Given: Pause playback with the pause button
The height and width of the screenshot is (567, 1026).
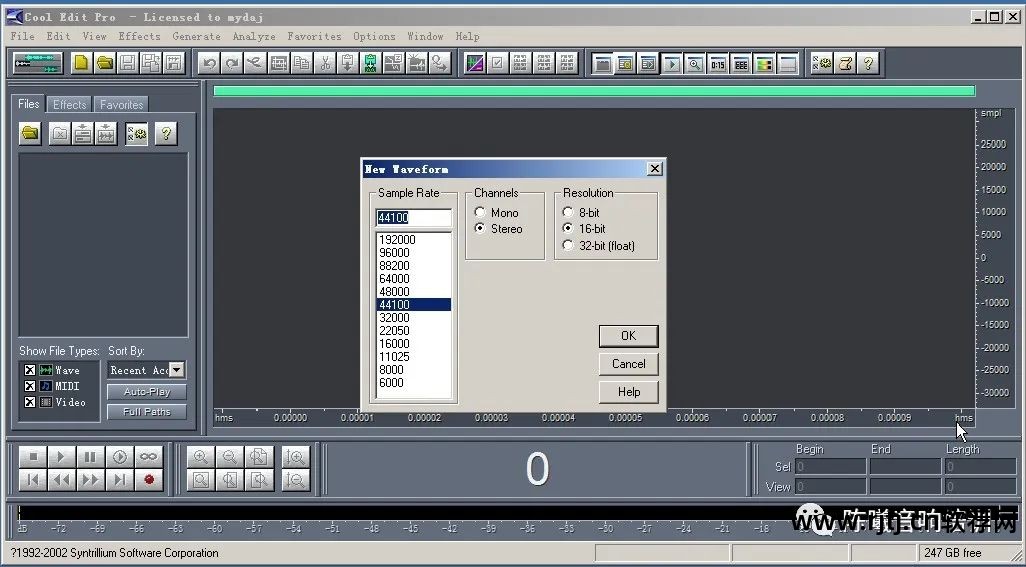Looking at the screenshot, I should [x=90, y=456].
